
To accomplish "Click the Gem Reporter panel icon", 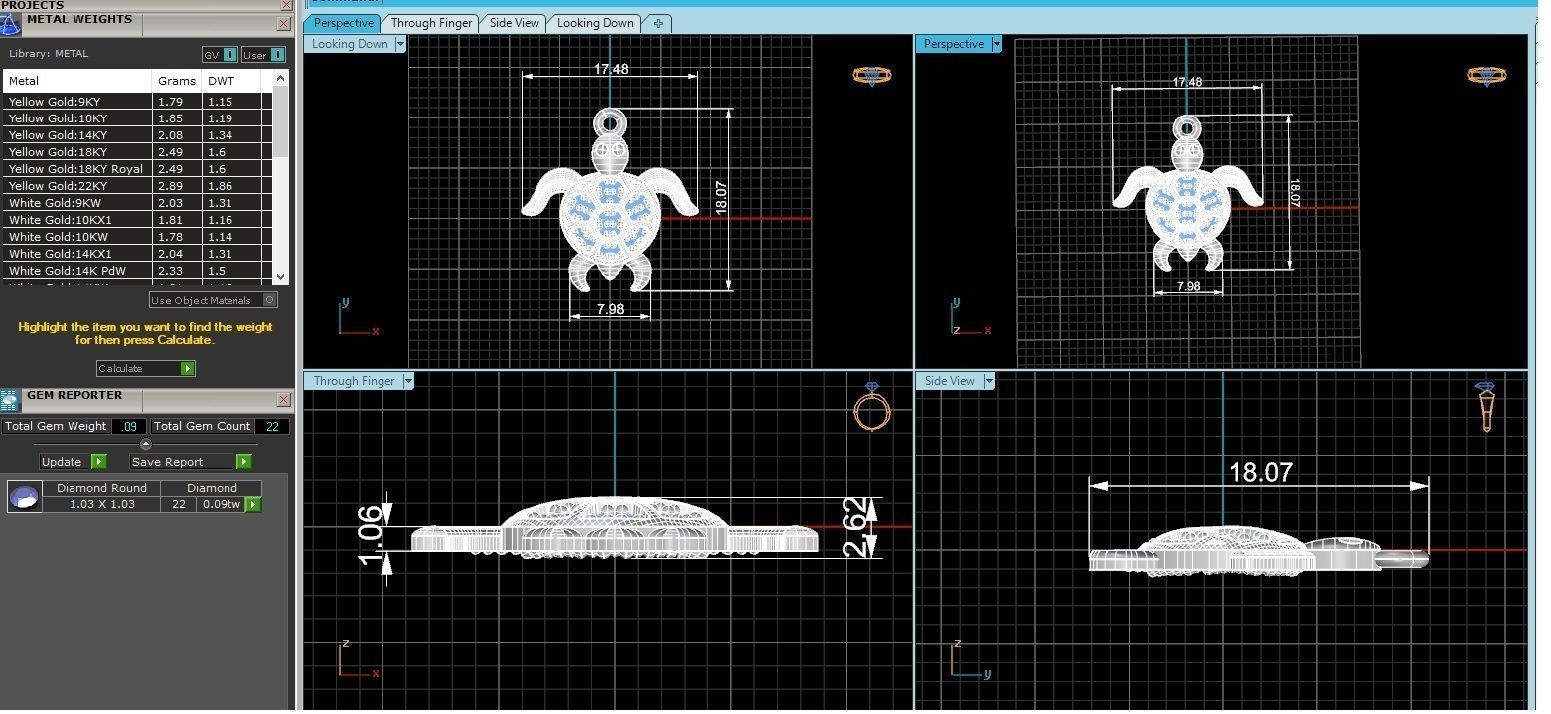I will click(10, 400).
